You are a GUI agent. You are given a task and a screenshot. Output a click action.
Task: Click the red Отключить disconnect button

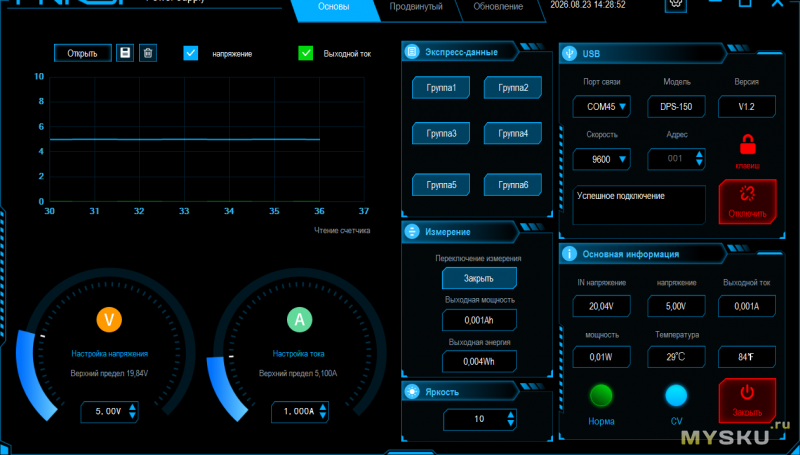tap(747, 202)
